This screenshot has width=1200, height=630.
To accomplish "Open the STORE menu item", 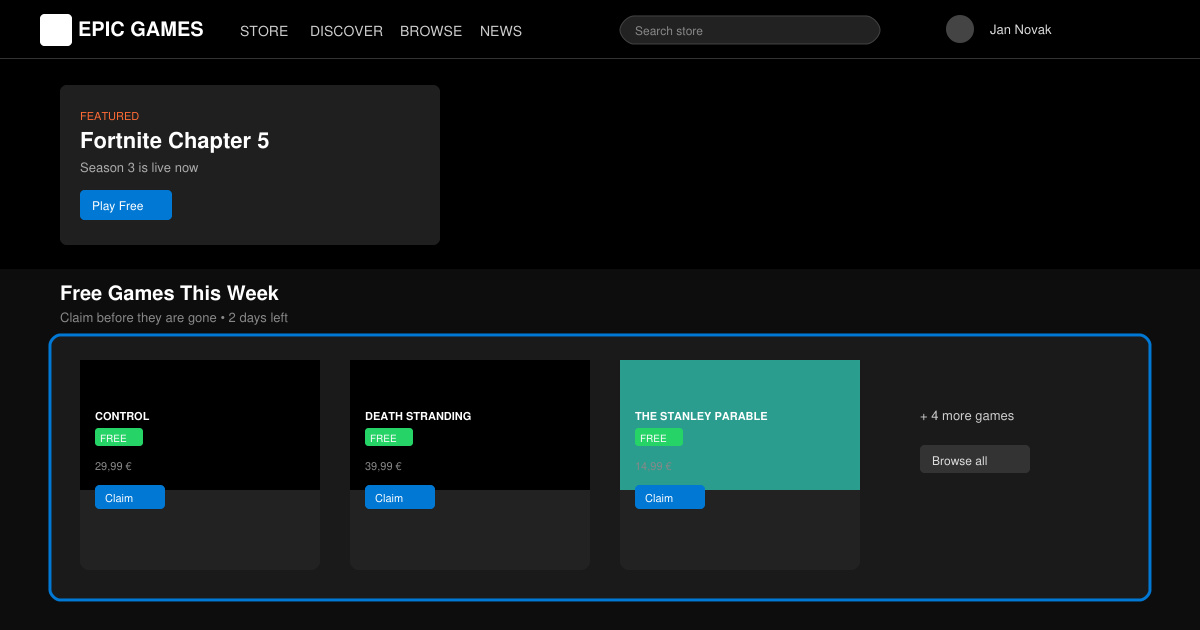I will click(x=264, y=31).
